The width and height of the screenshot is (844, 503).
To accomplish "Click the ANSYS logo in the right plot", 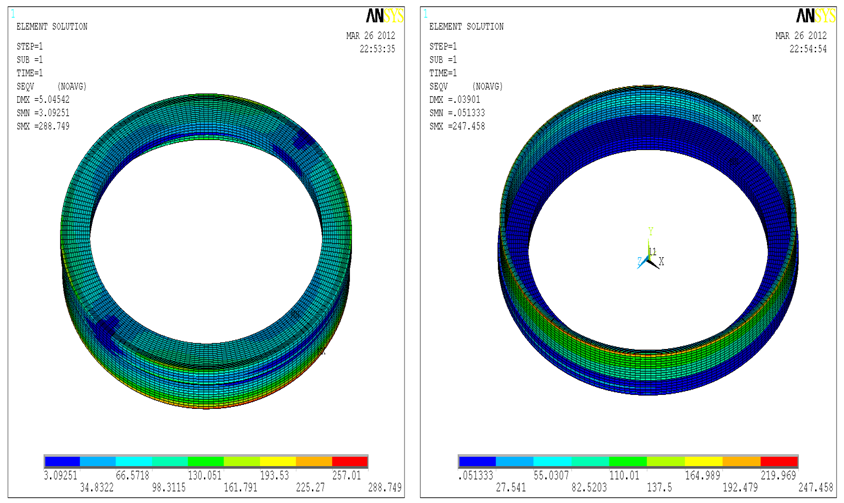I will click(815, 16).
